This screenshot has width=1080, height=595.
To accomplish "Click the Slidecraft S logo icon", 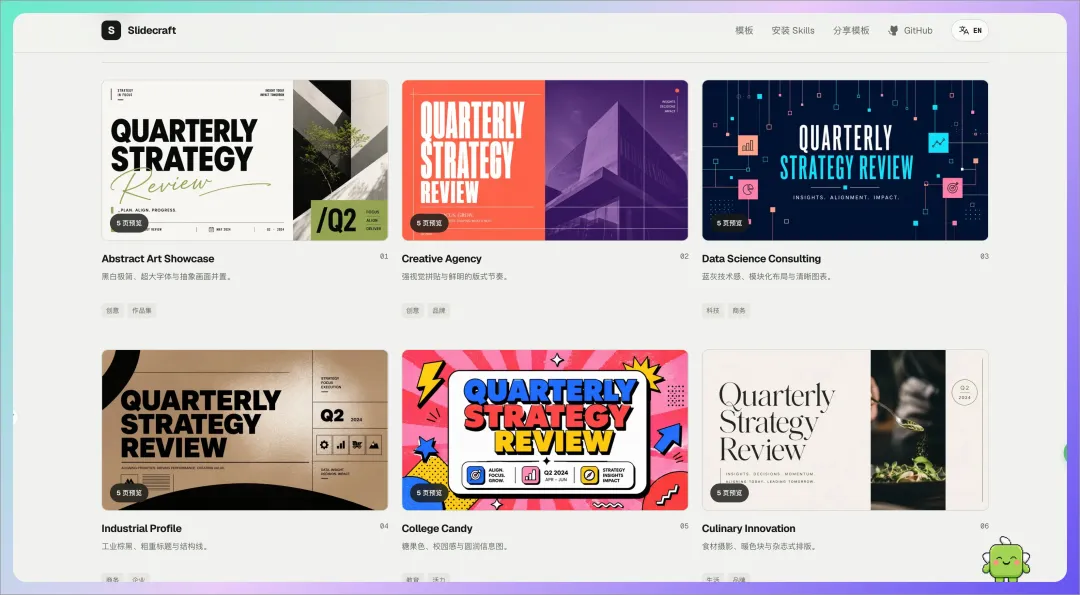I will [111, 30].
